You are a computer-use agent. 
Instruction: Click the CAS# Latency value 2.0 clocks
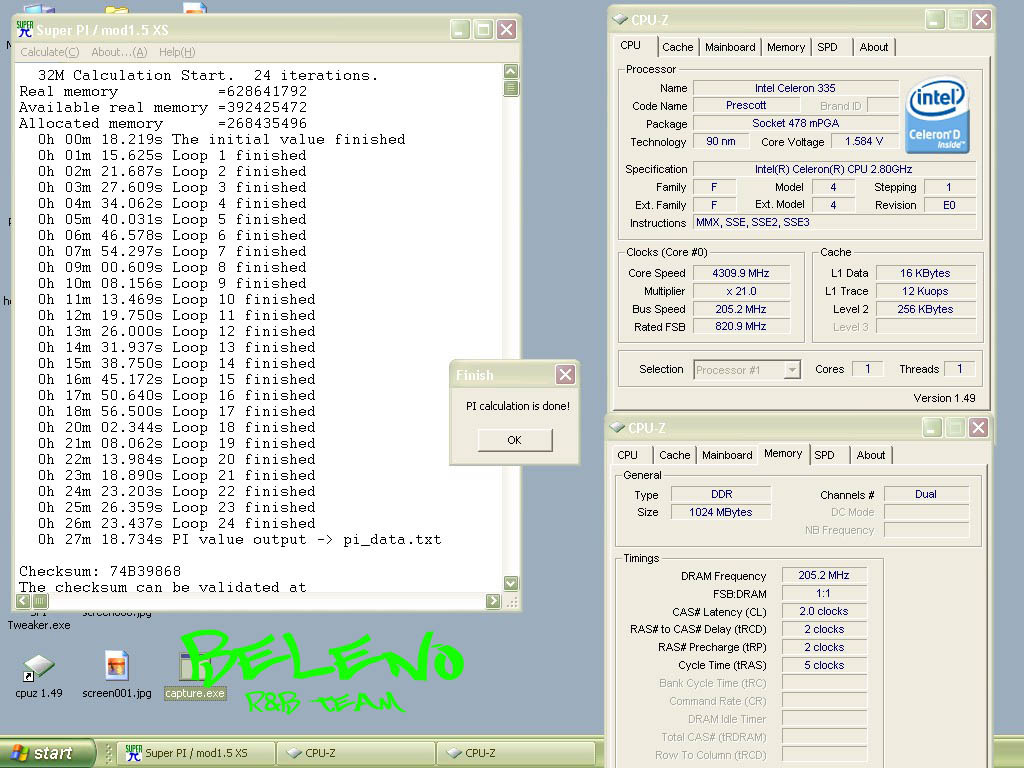[x=824, y=611]
